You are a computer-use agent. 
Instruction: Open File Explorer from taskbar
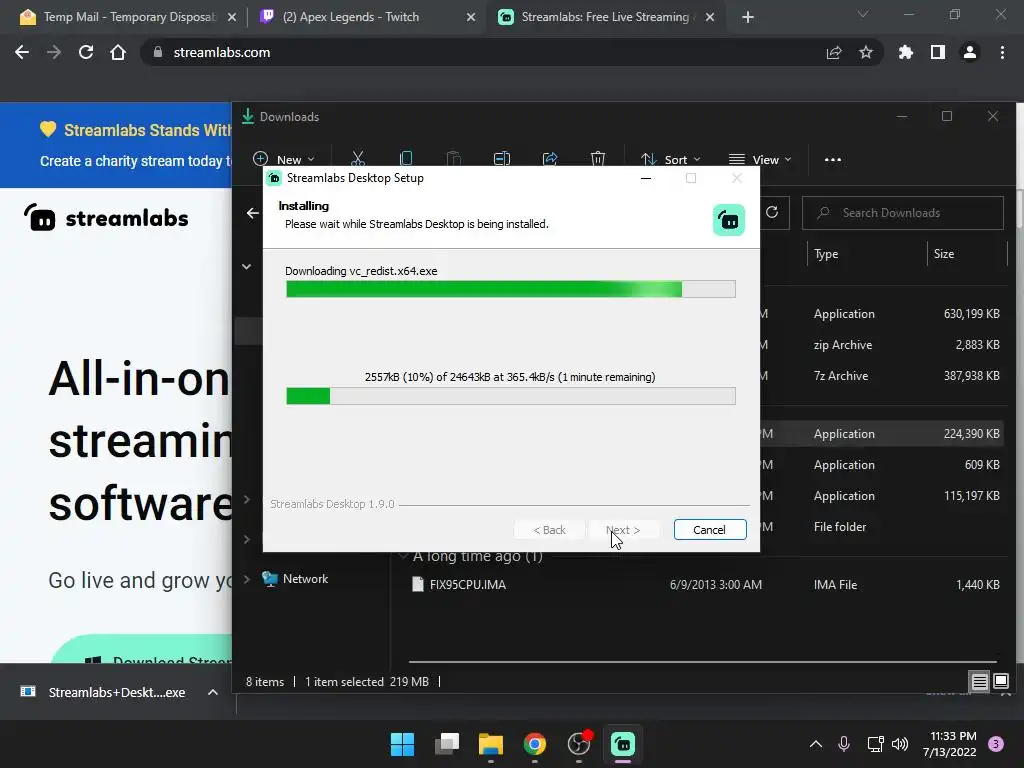click(x=490, y=744)
